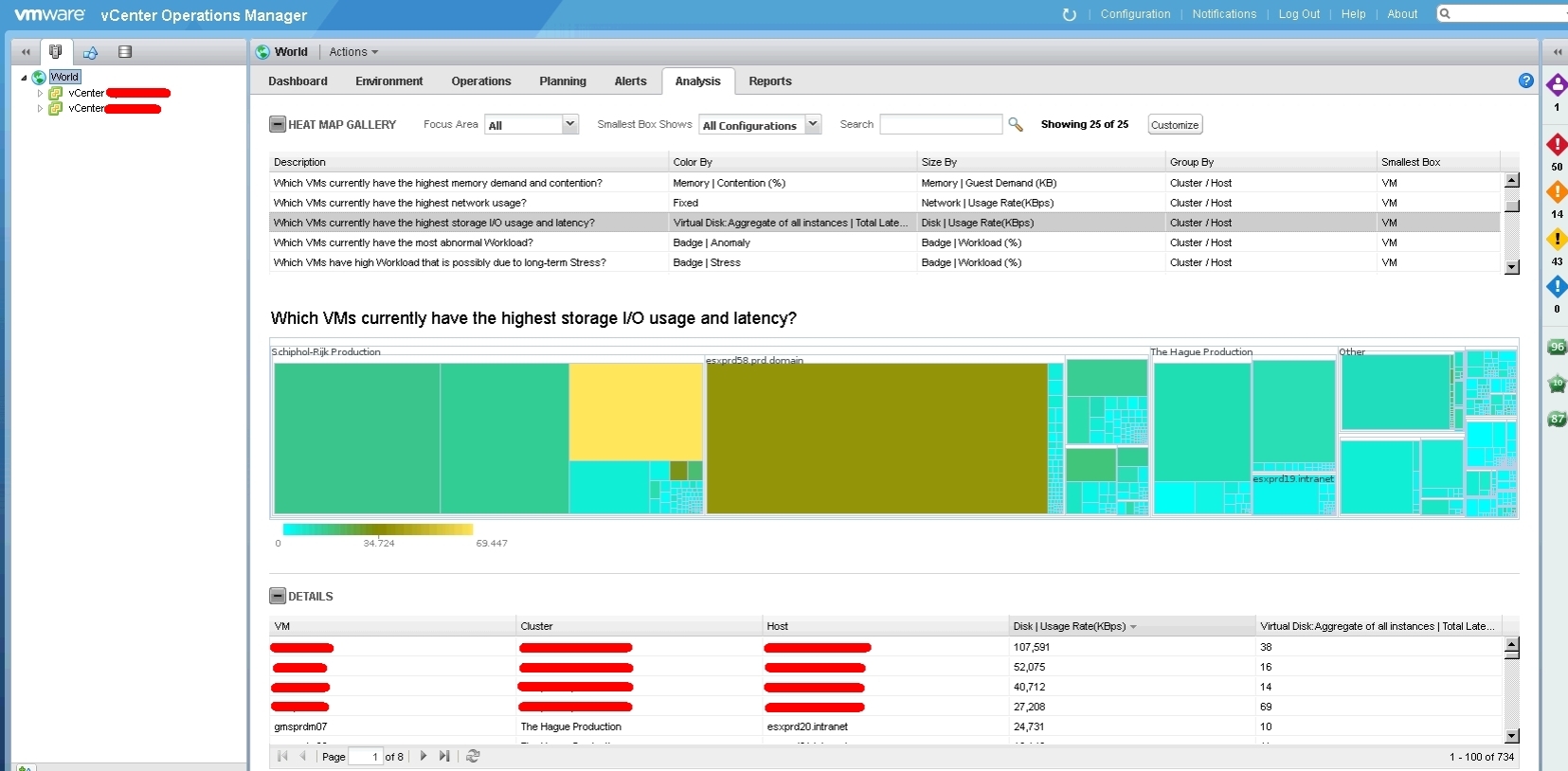Open the Smallest Box Shows dropdown

[x=812, y=124]
